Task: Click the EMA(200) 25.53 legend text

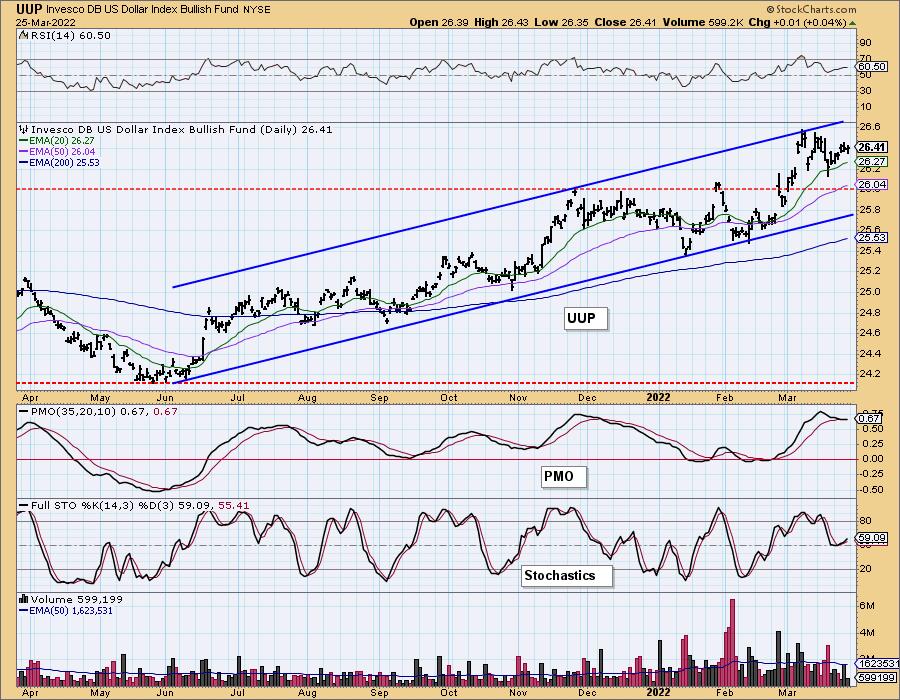Action: [x=64, y=162]
